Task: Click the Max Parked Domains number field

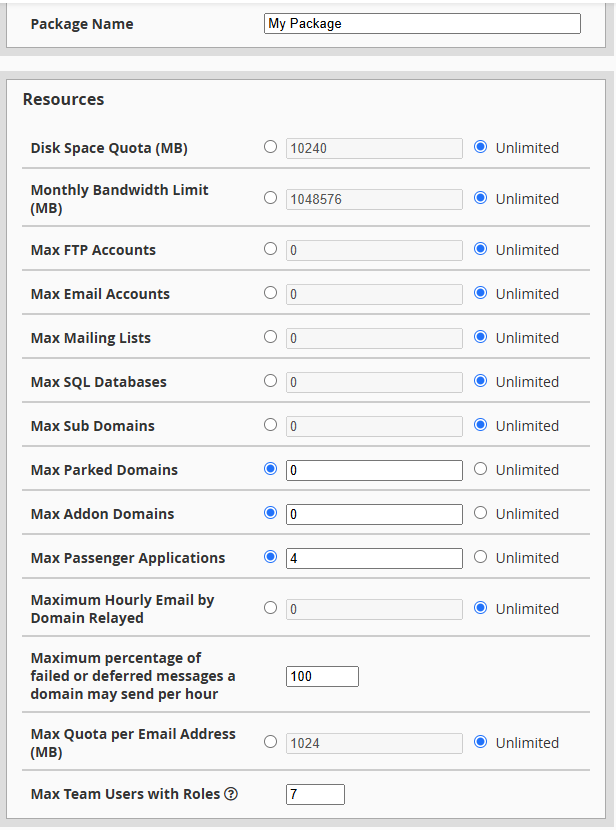Action: (374, 470)
